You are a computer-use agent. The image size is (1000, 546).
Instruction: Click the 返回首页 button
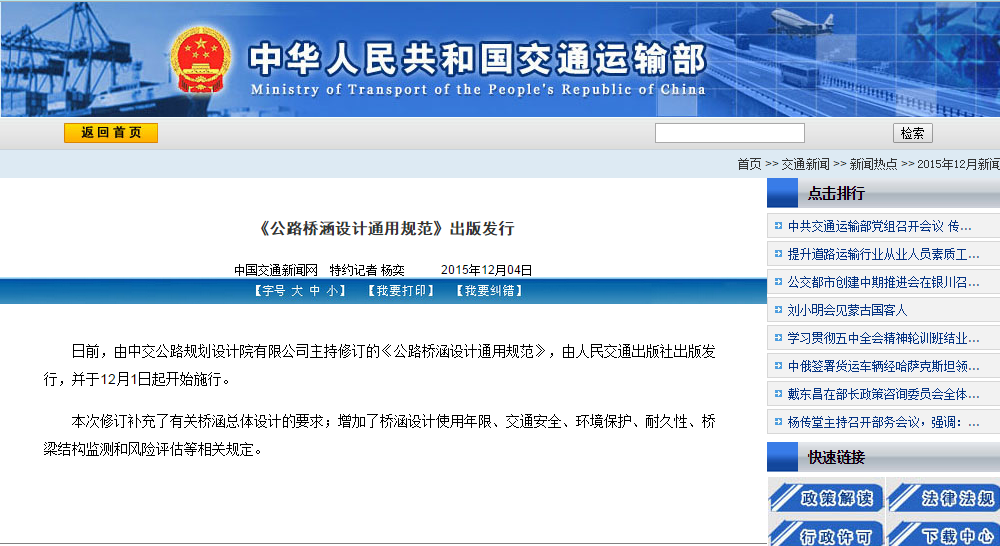tap(111, 133)
